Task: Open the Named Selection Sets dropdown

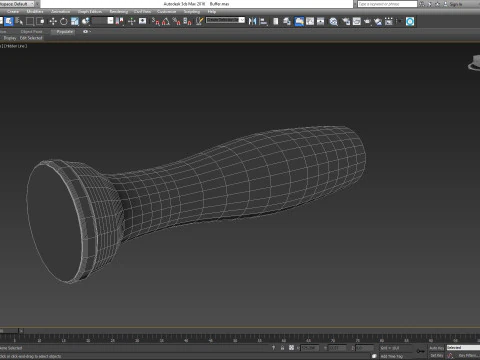Action: [x=225, y=20]
